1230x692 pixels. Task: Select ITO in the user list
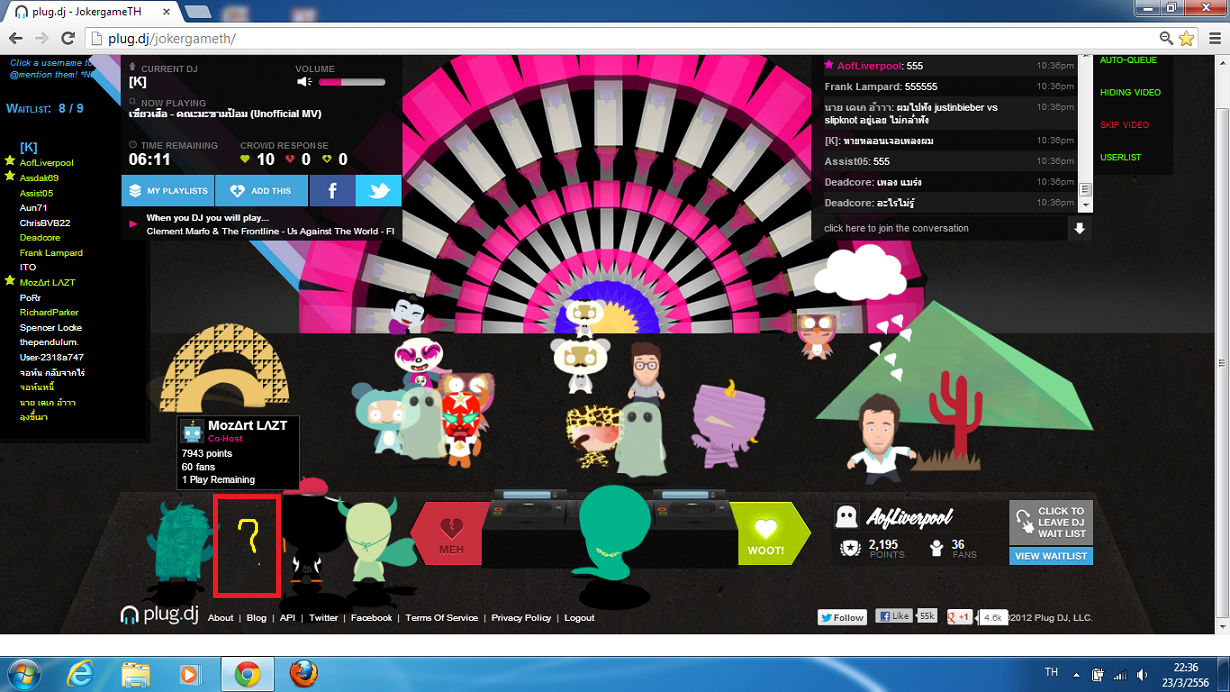point(27,267)
